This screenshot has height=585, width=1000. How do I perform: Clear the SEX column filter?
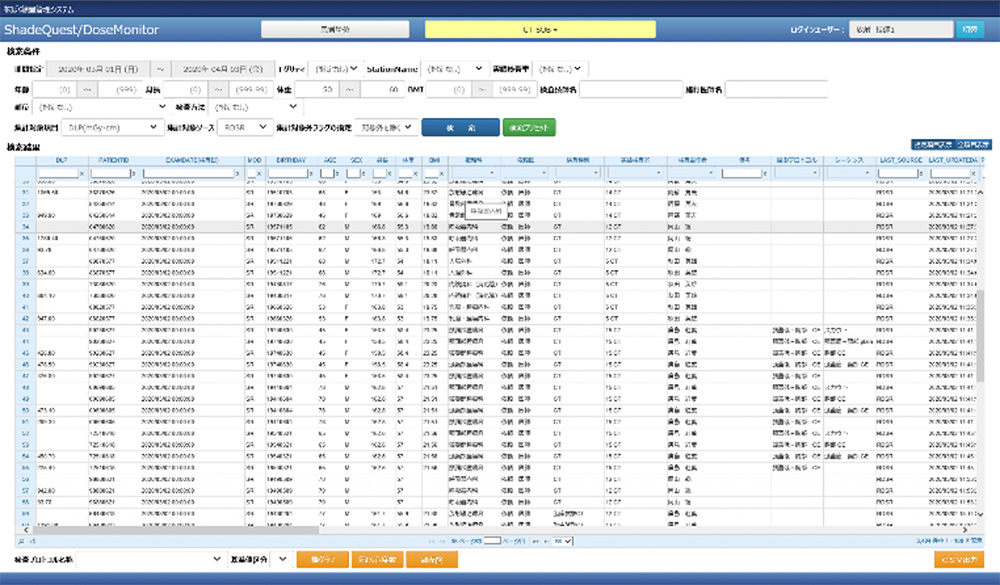tap(364, 174)
